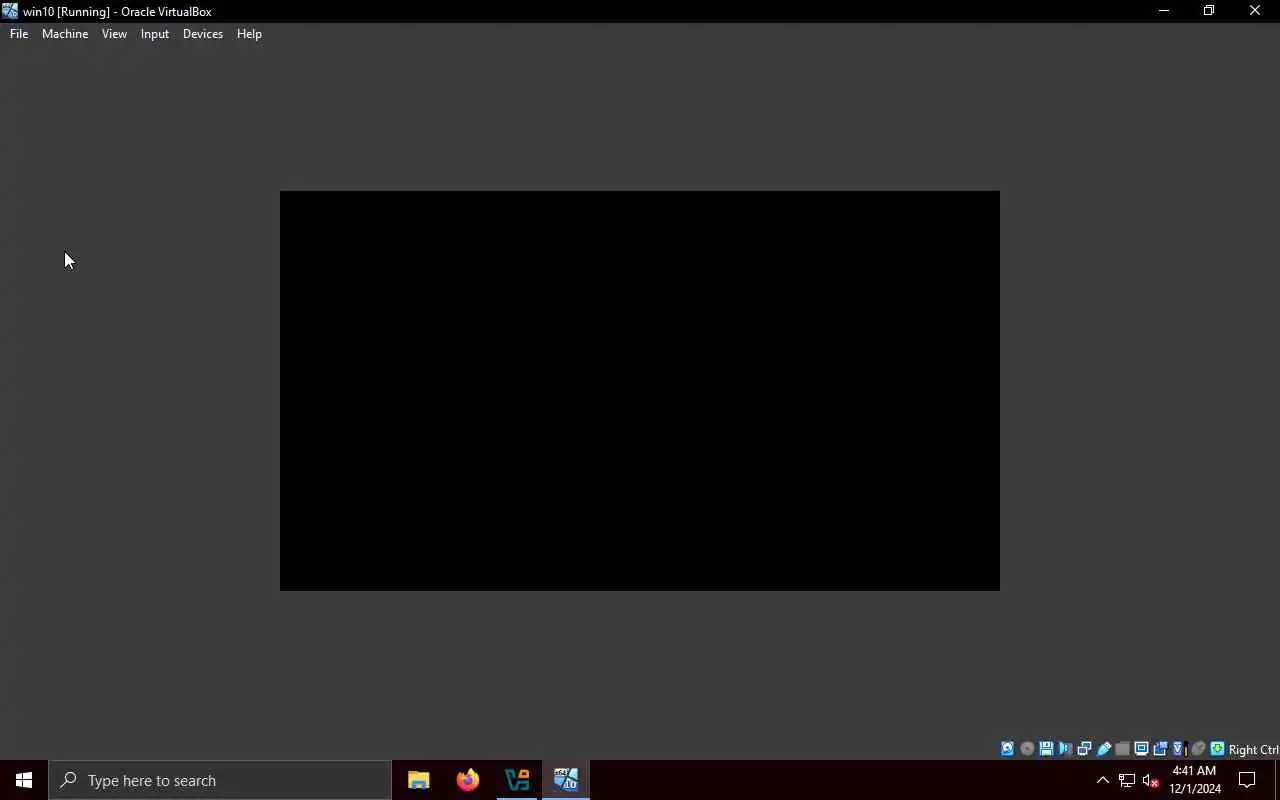Open File Explorer from the taskbar
Viewport: 1280px width, 800px height.
coord(418,780)
